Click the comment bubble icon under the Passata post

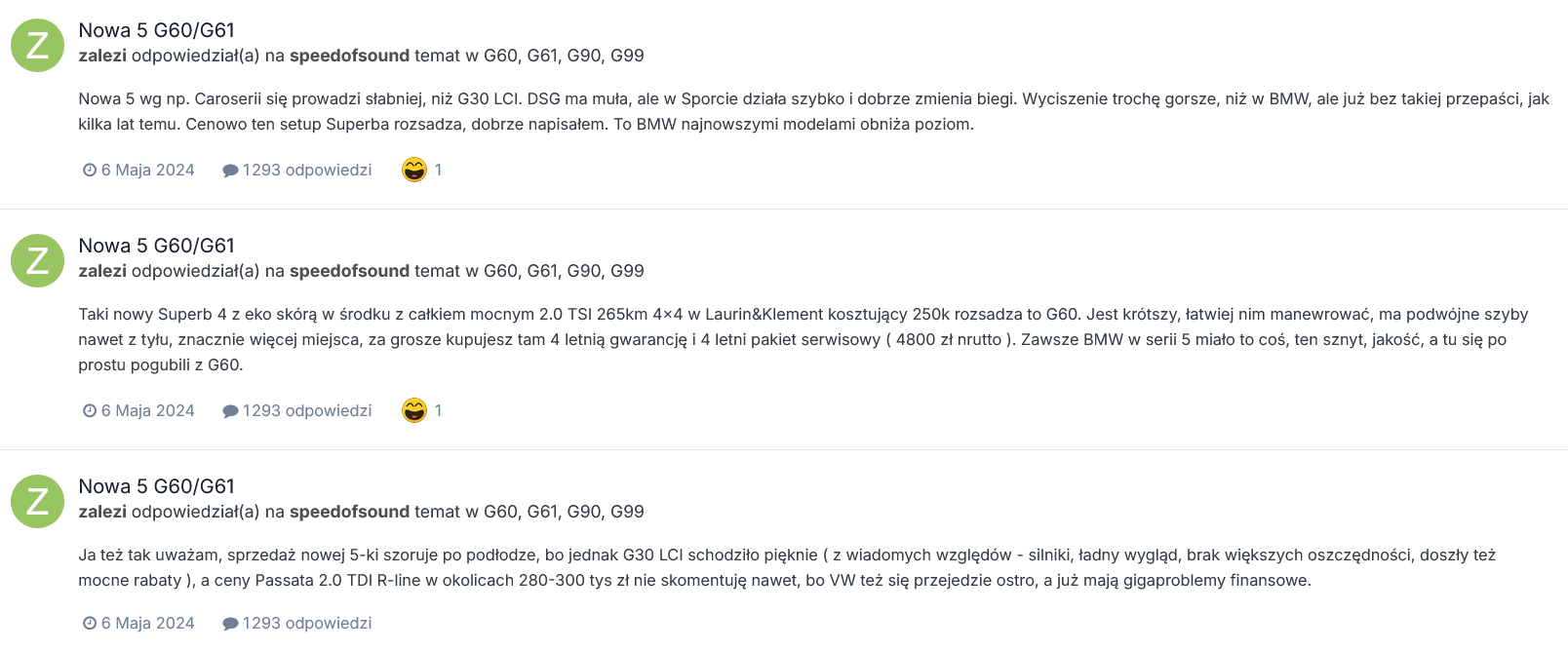point(230,624)
